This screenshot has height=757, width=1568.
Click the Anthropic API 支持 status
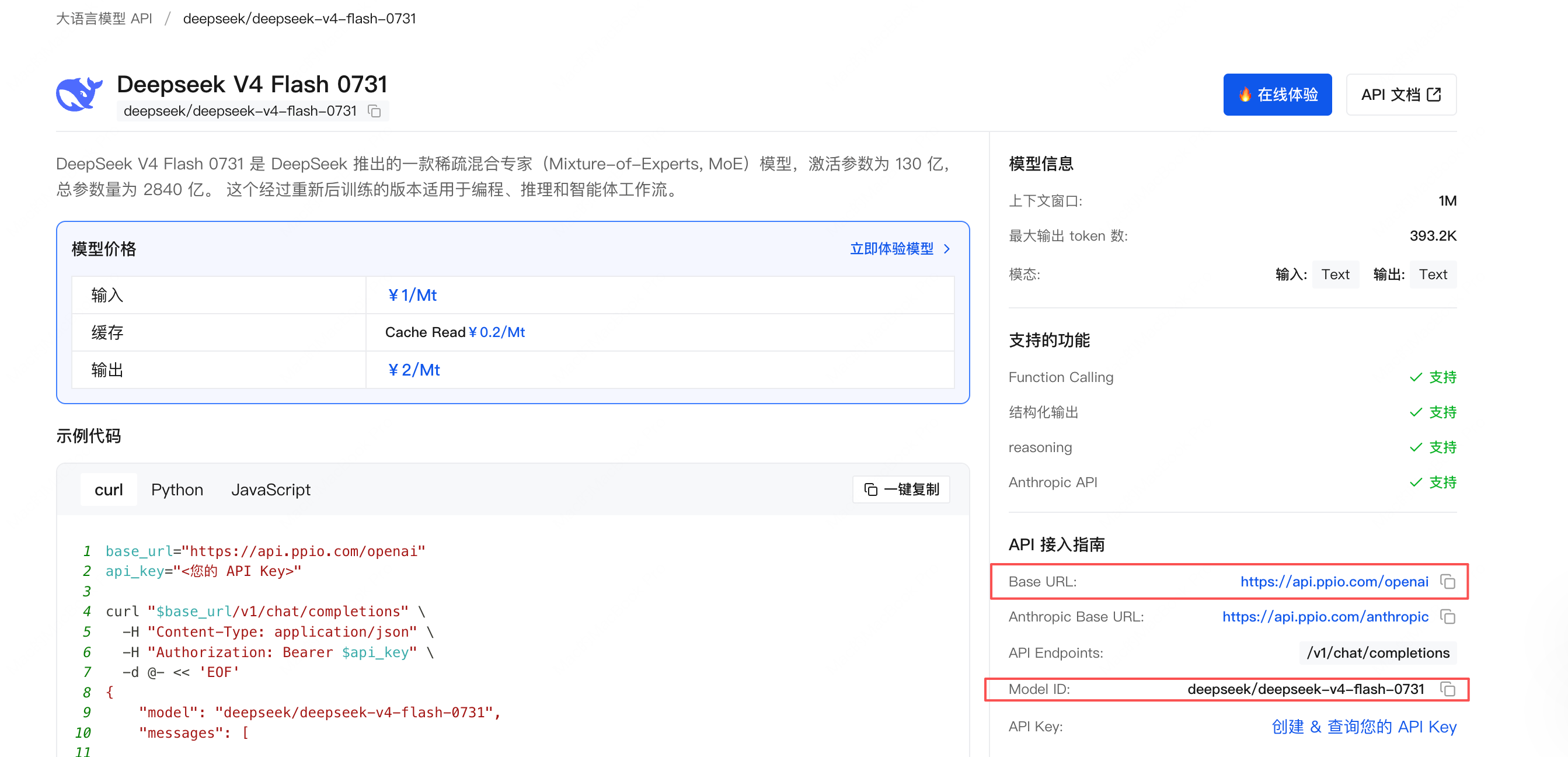pos(1433,482)
